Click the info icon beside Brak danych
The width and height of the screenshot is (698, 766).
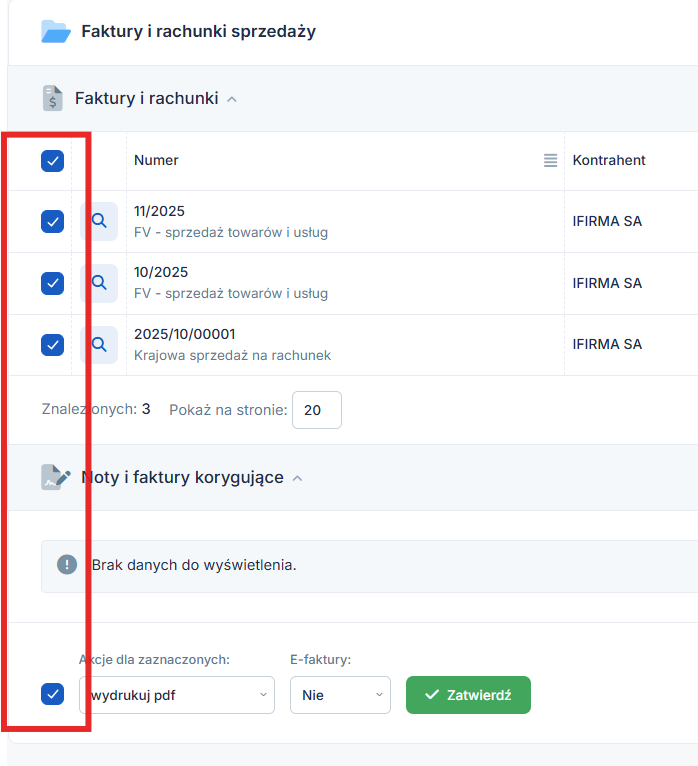(x=67, y=564)
